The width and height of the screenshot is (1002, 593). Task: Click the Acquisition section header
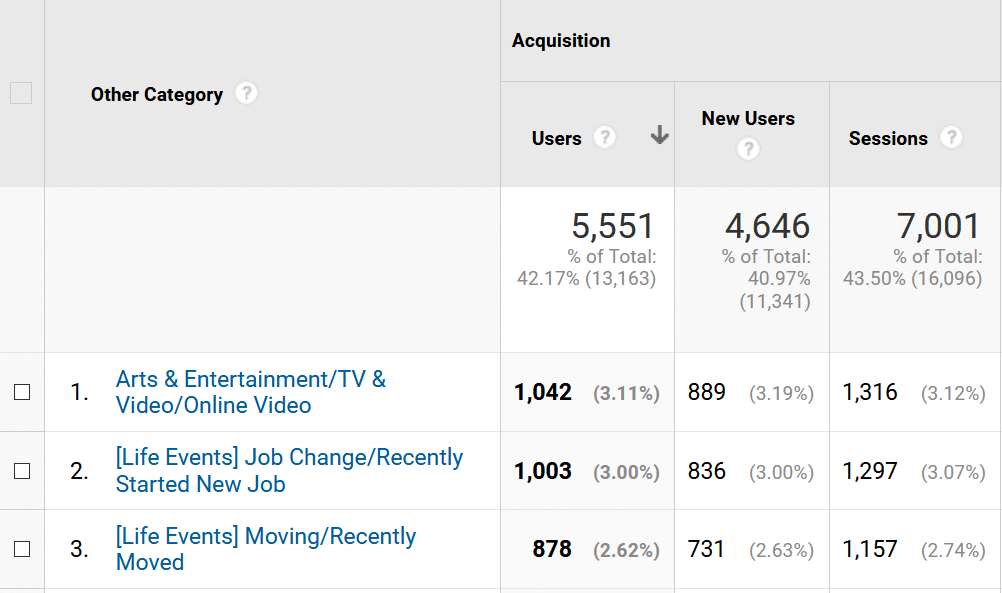click(x=561, y=40)
